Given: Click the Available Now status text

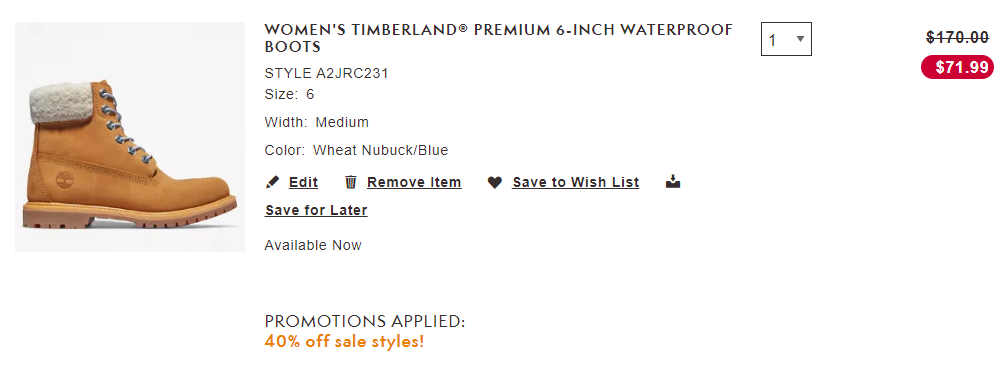Looking at the screenshot, I should coord(313,245).
